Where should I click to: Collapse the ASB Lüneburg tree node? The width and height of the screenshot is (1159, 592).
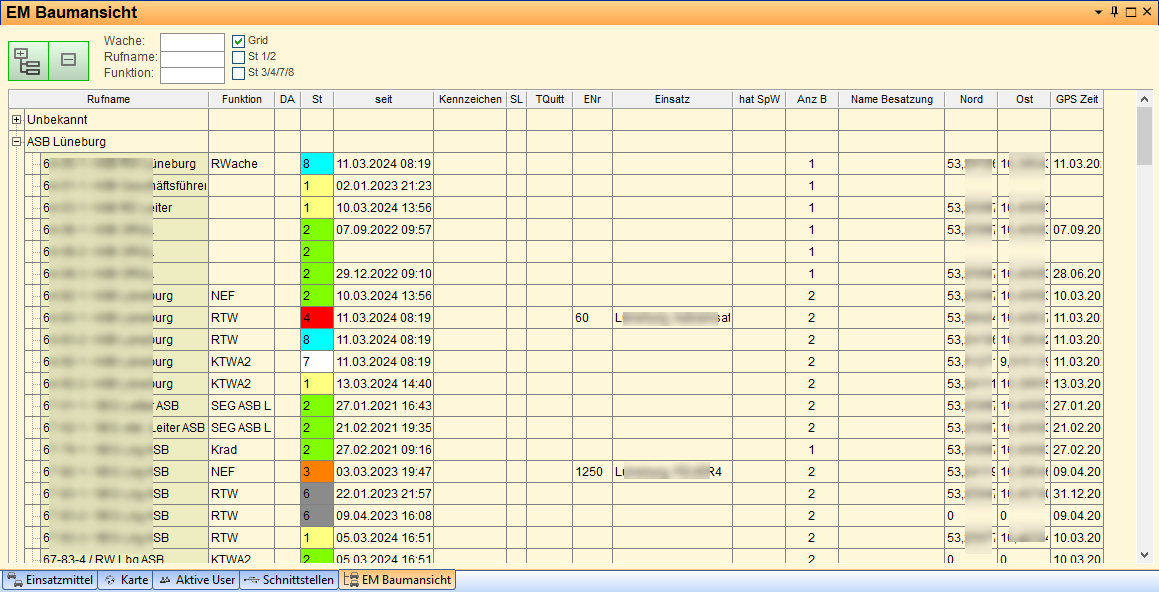(16, 142)
